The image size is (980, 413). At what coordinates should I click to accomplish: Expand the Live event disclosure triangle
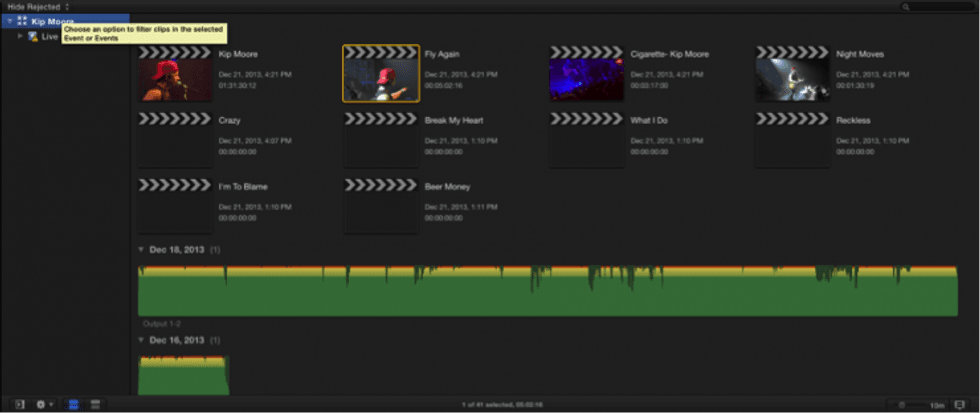click(20, 36)
